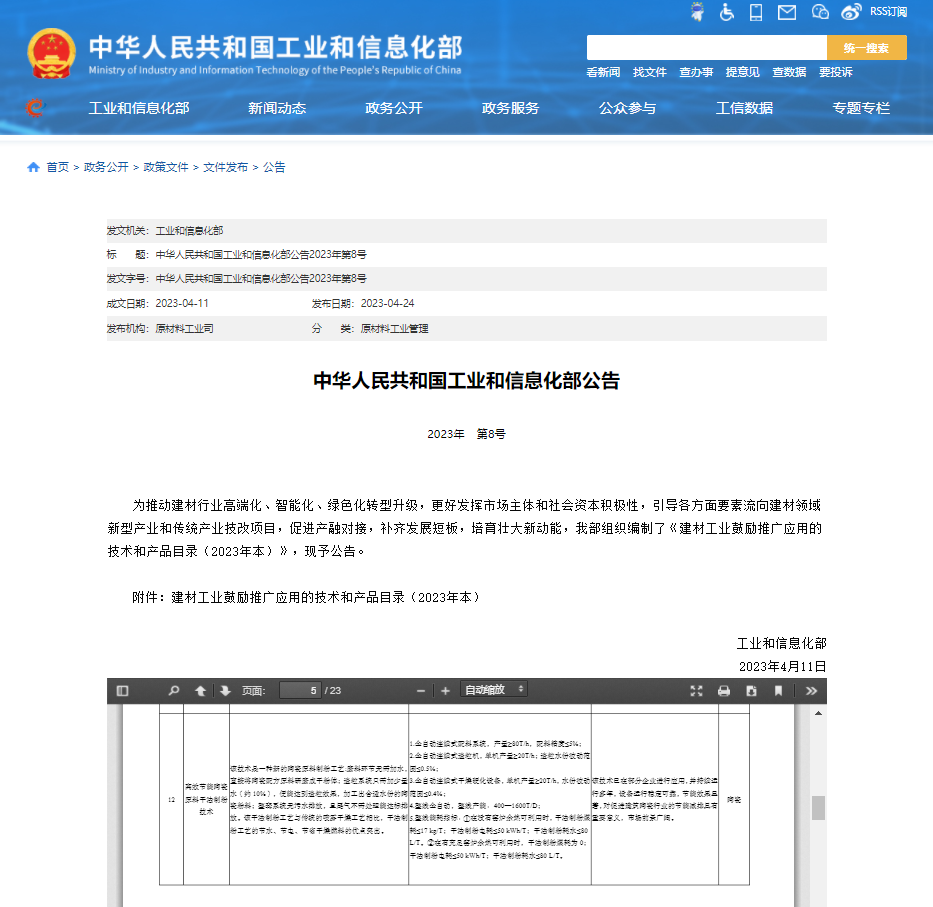
Task: Go to next PDF page
Action: point(225,690)
